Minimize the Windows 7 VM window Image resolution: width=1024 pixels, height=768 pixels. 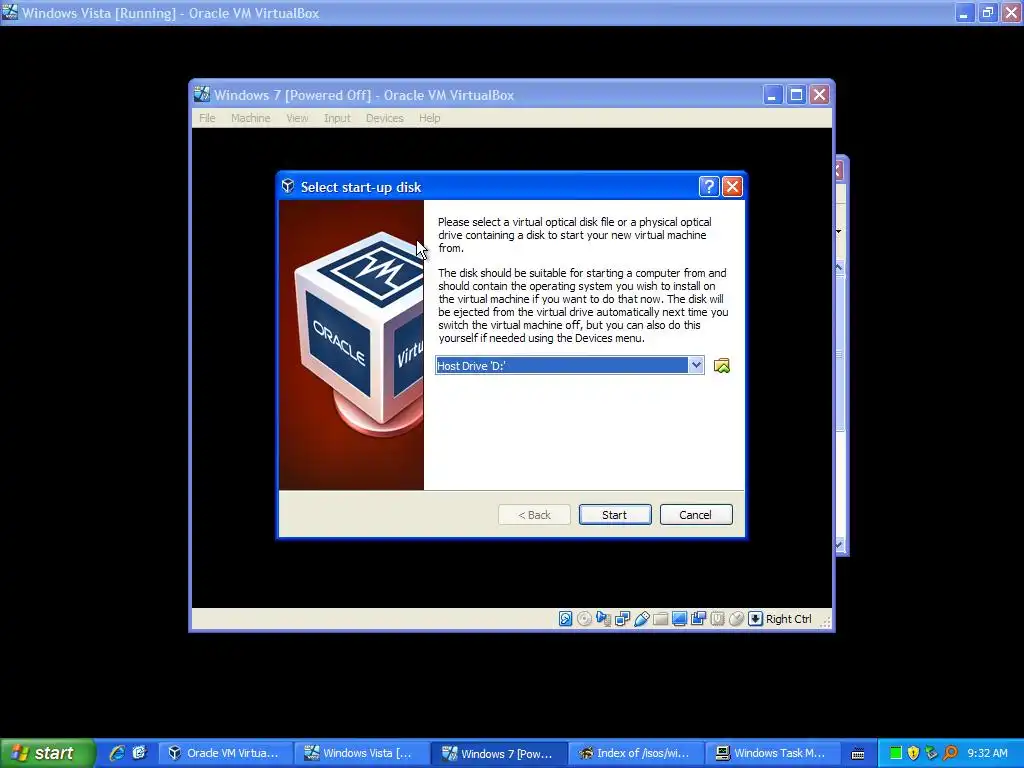(x=773, y=95)
